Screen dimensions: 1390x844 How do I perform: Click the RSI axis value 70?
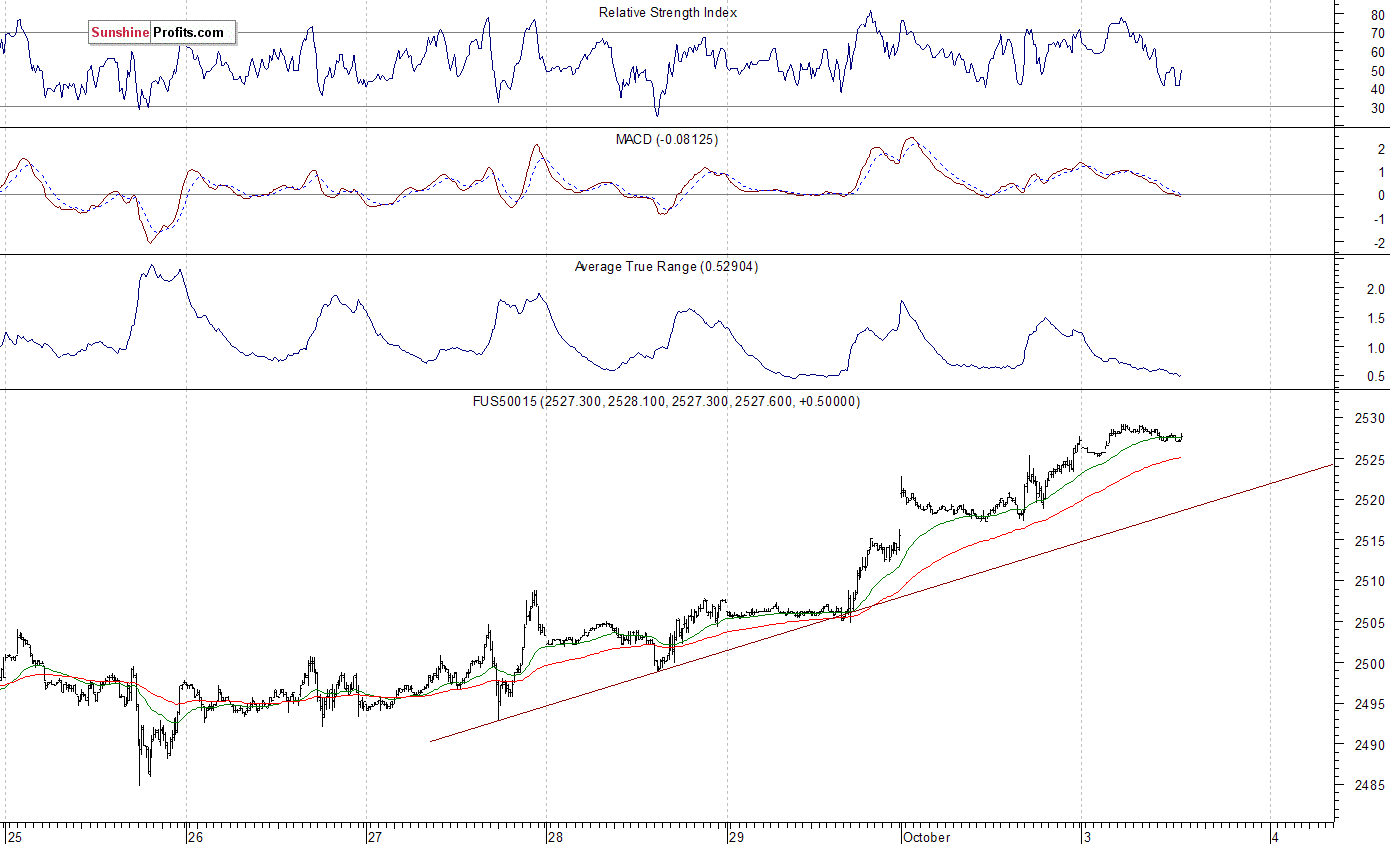pyautogui.click(x=1377, y=33)
